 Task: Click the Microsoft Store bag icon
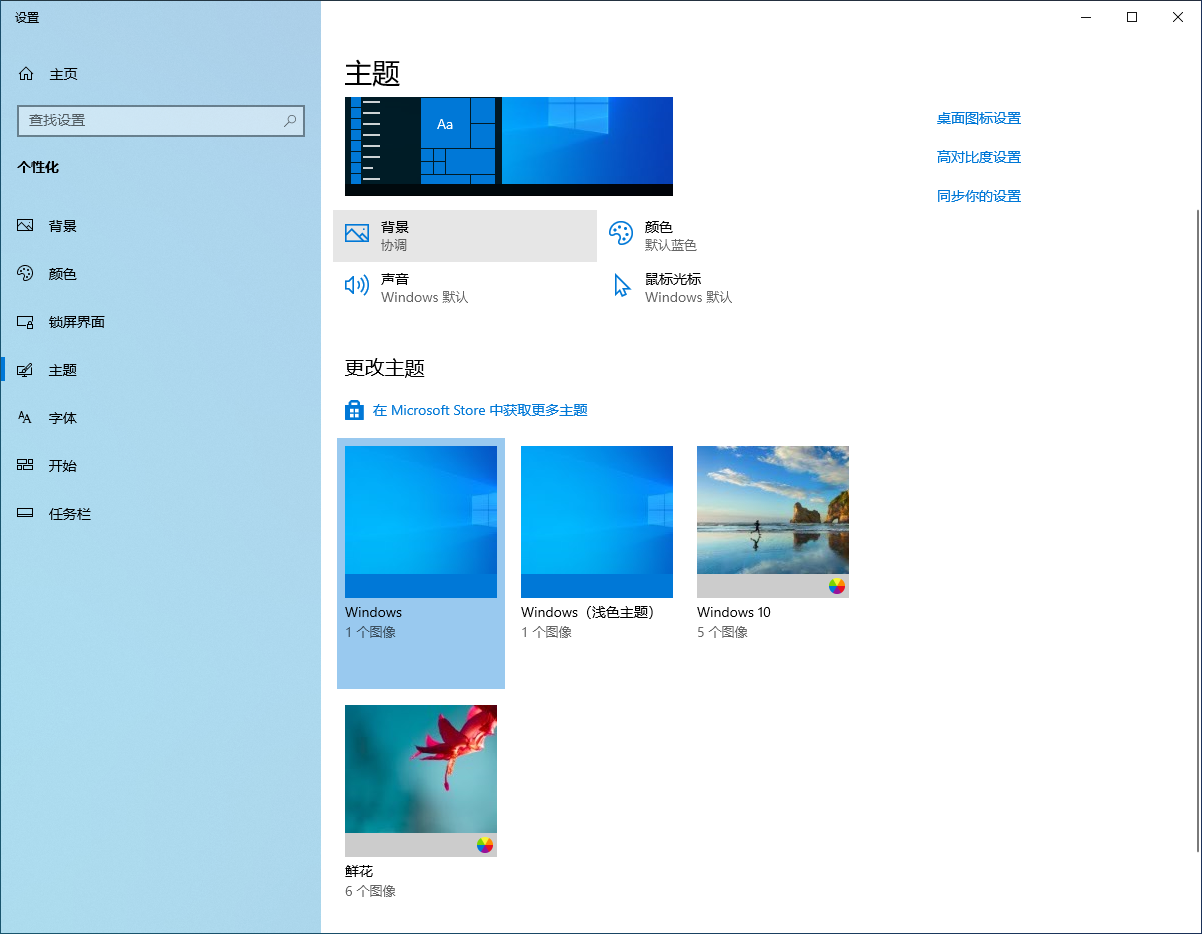354,410
